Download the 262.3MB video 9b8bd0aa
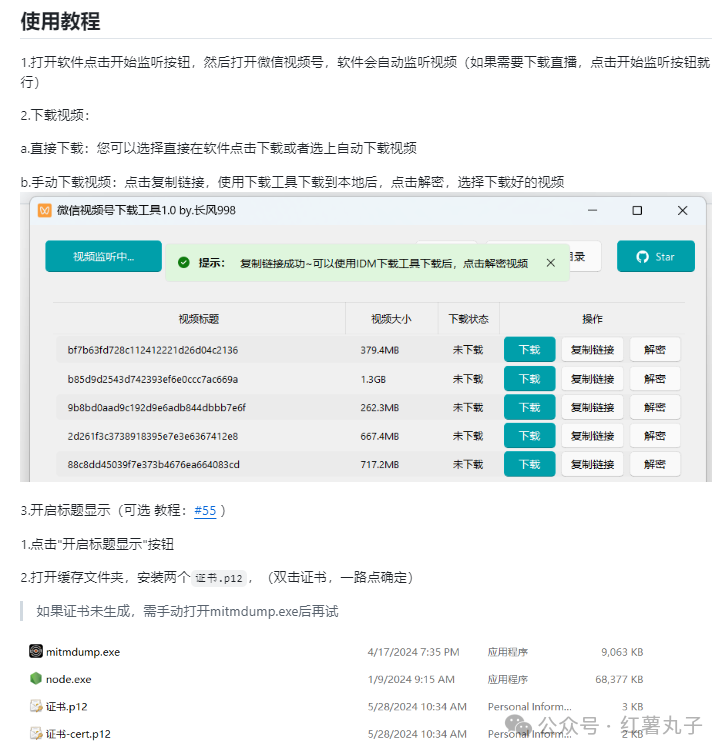 [530, 407]
